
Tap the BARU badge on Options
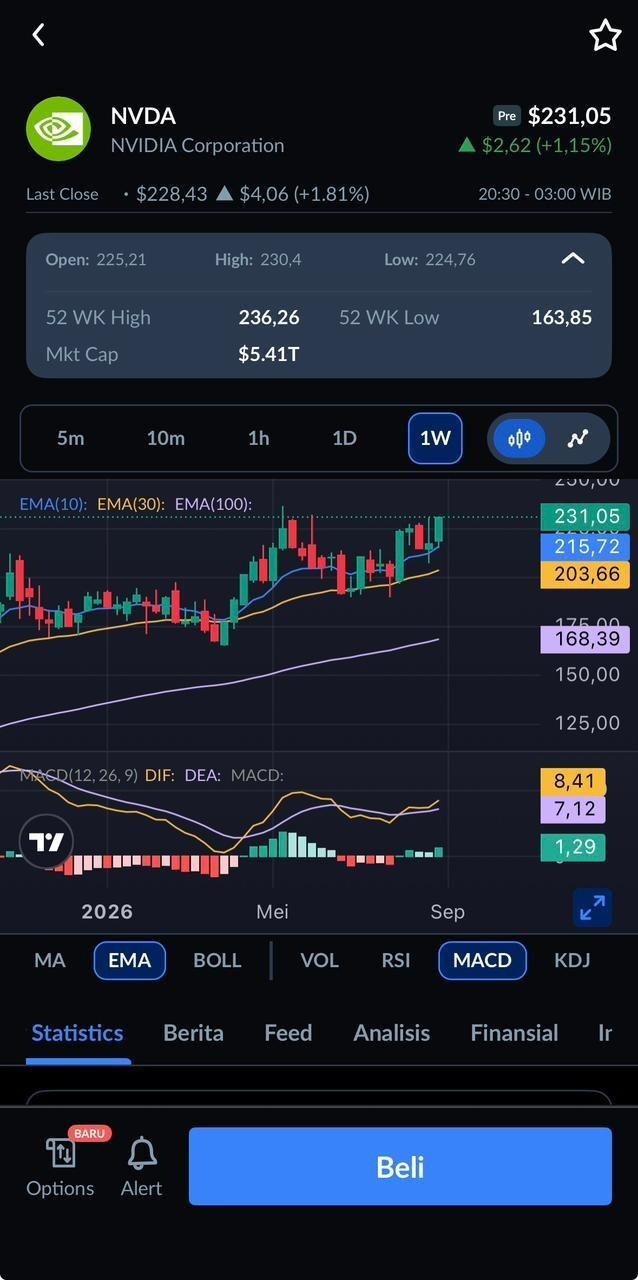tap(90, 1133)
